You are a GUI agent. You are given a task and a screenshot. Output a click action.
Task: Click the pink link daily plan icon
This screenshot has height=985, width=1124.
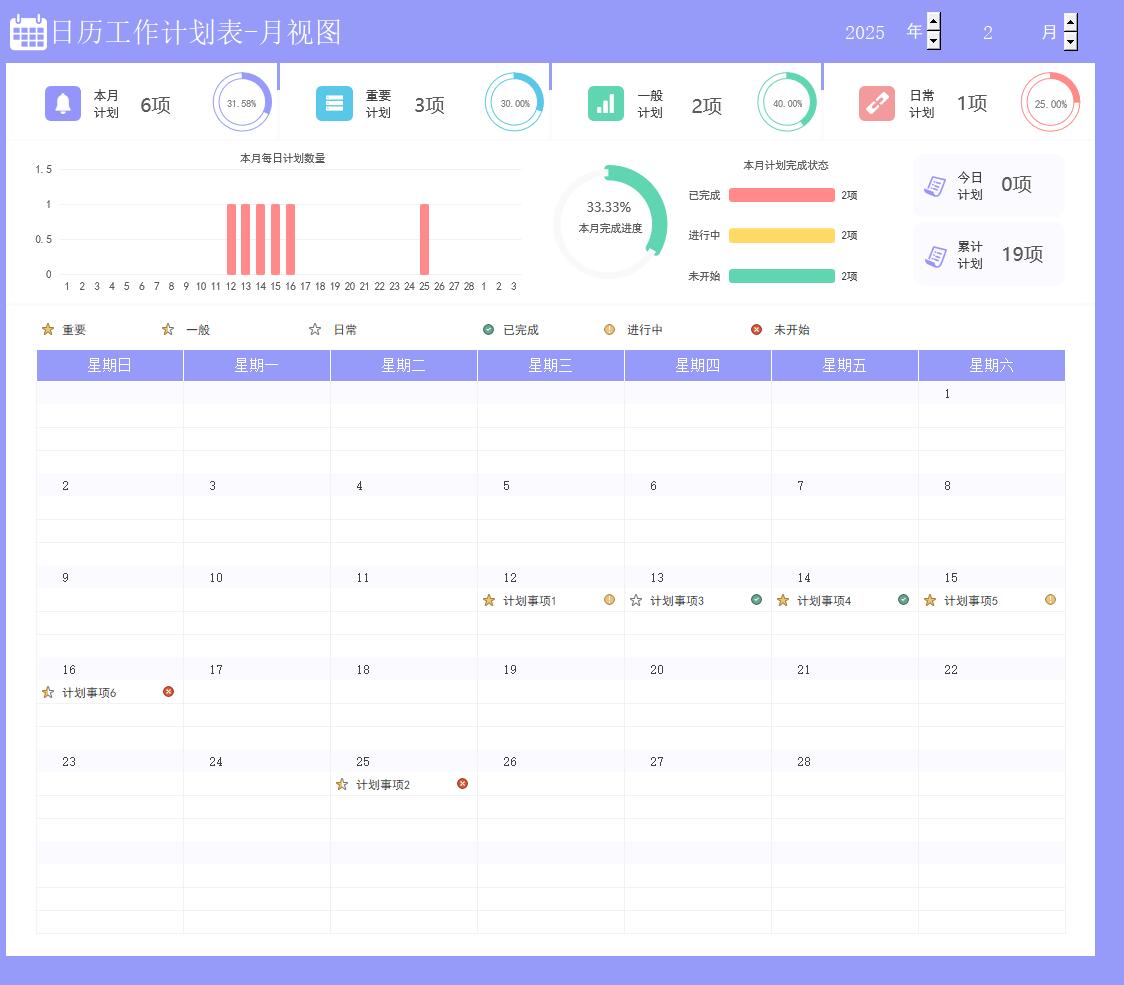point(877,103)
